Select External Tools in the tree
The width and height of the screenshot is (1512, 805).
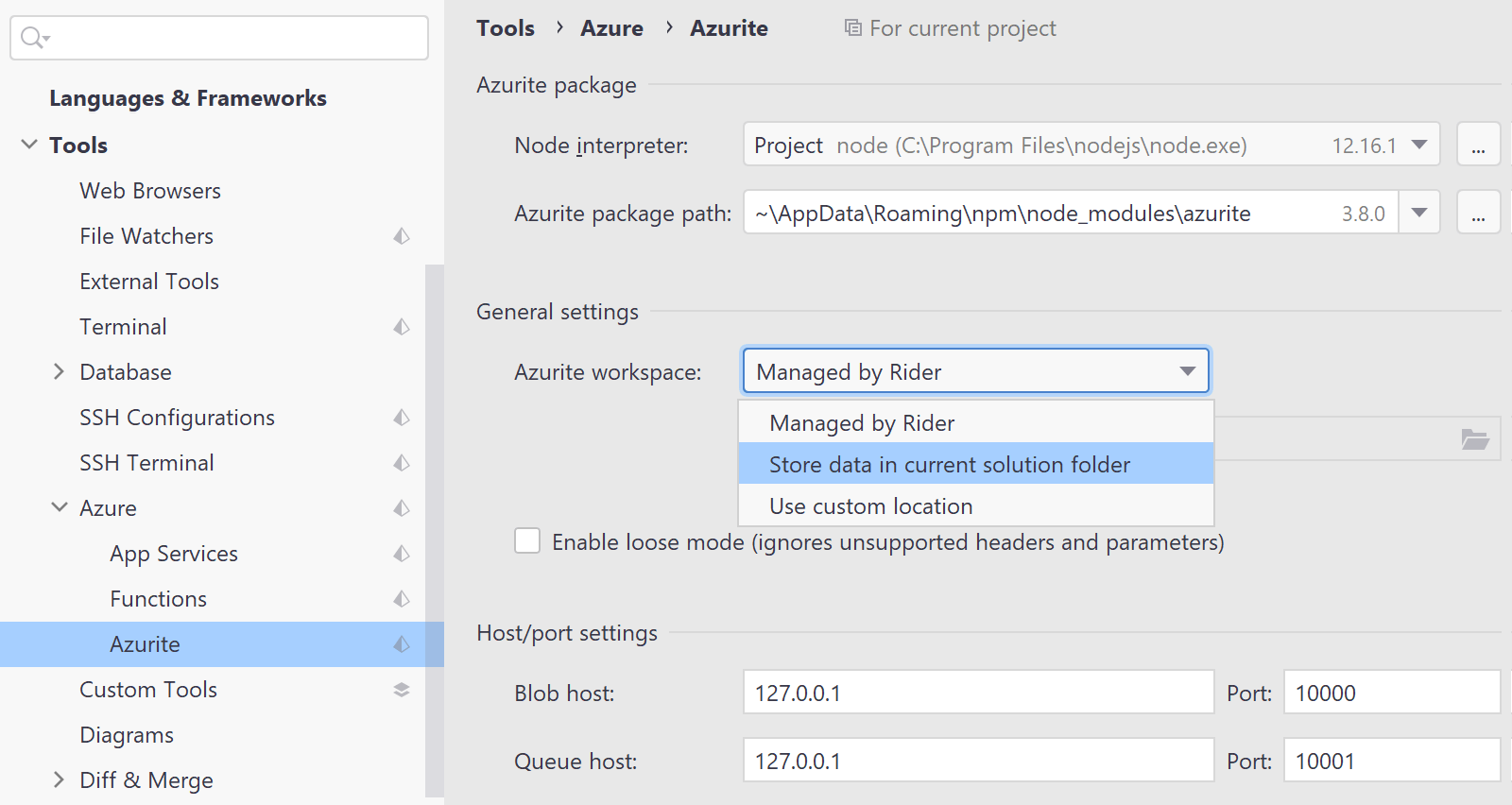click(x=149, y=282)
